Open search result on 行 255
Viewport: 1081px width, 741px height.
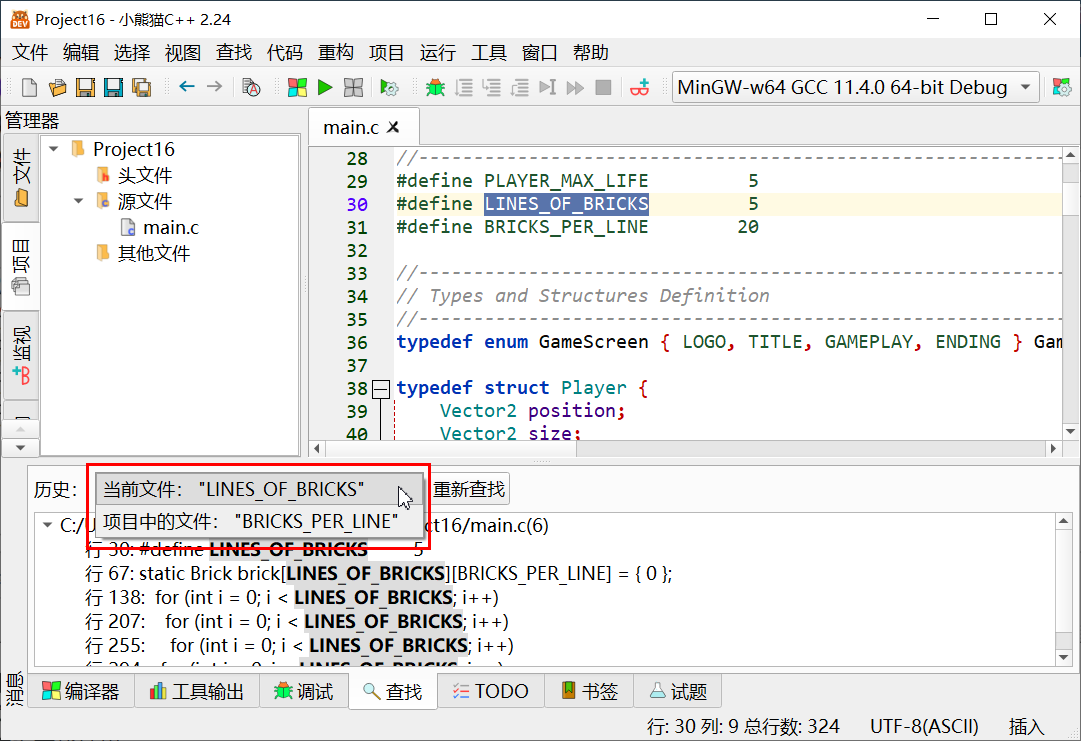coord(299,646)
